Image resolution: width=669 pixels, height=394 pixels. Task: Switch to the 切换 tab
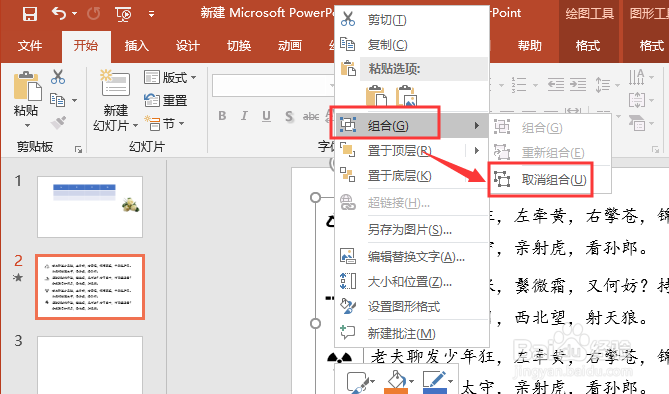(x=239, y=45)
